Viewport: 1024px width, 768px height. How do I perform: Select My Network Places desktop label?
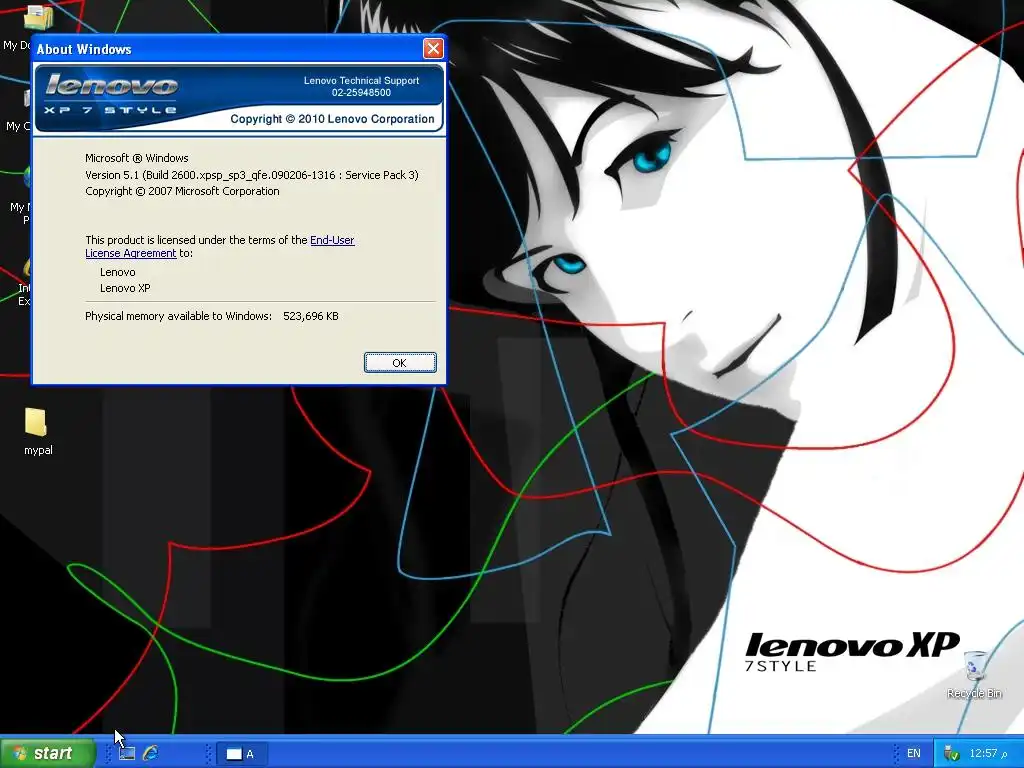click(20, 214)
